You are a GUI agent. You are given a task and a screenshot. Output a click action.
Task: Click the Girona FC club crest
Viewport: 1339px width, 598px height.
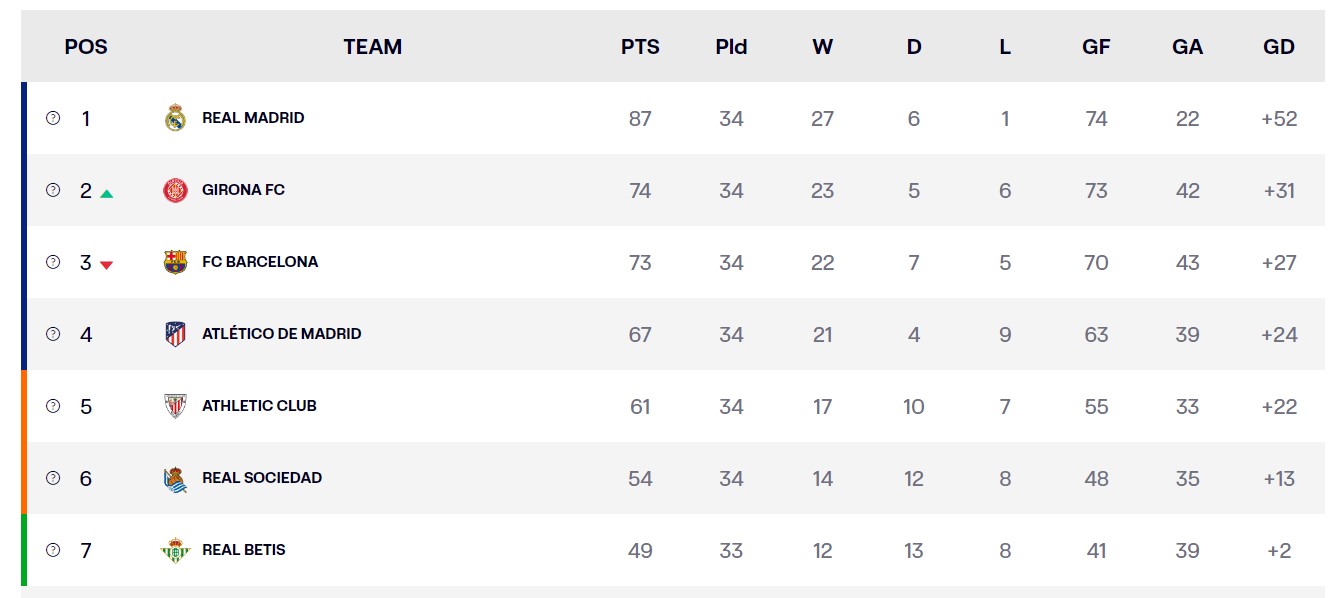(175, 190)
